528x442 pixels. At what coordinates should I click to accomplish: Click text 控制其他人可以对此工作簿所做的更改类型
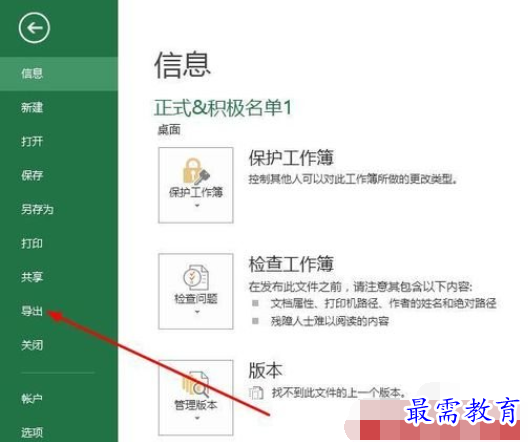pyautogui.click(x=354, y=179)
